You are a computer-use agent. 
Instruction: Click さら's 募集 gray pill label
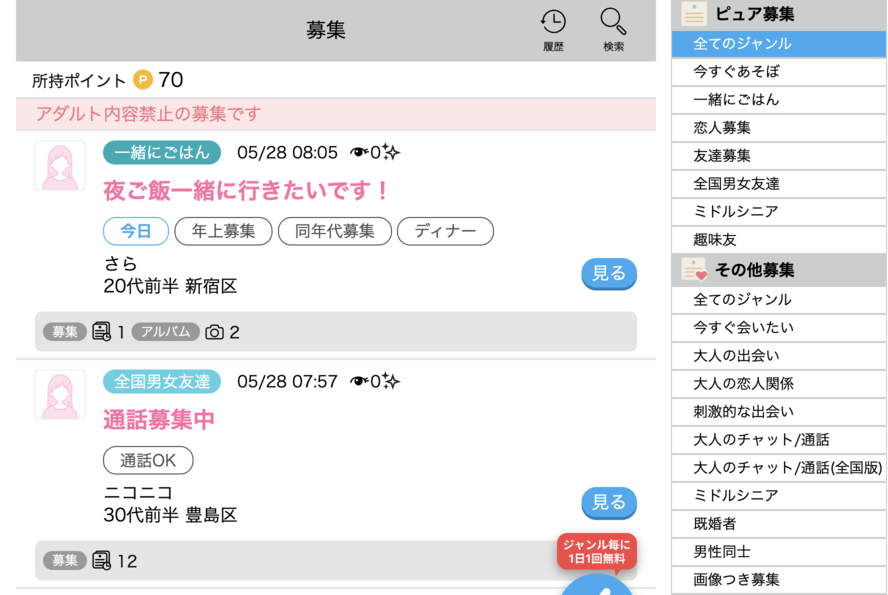click(x=65, y=332)
